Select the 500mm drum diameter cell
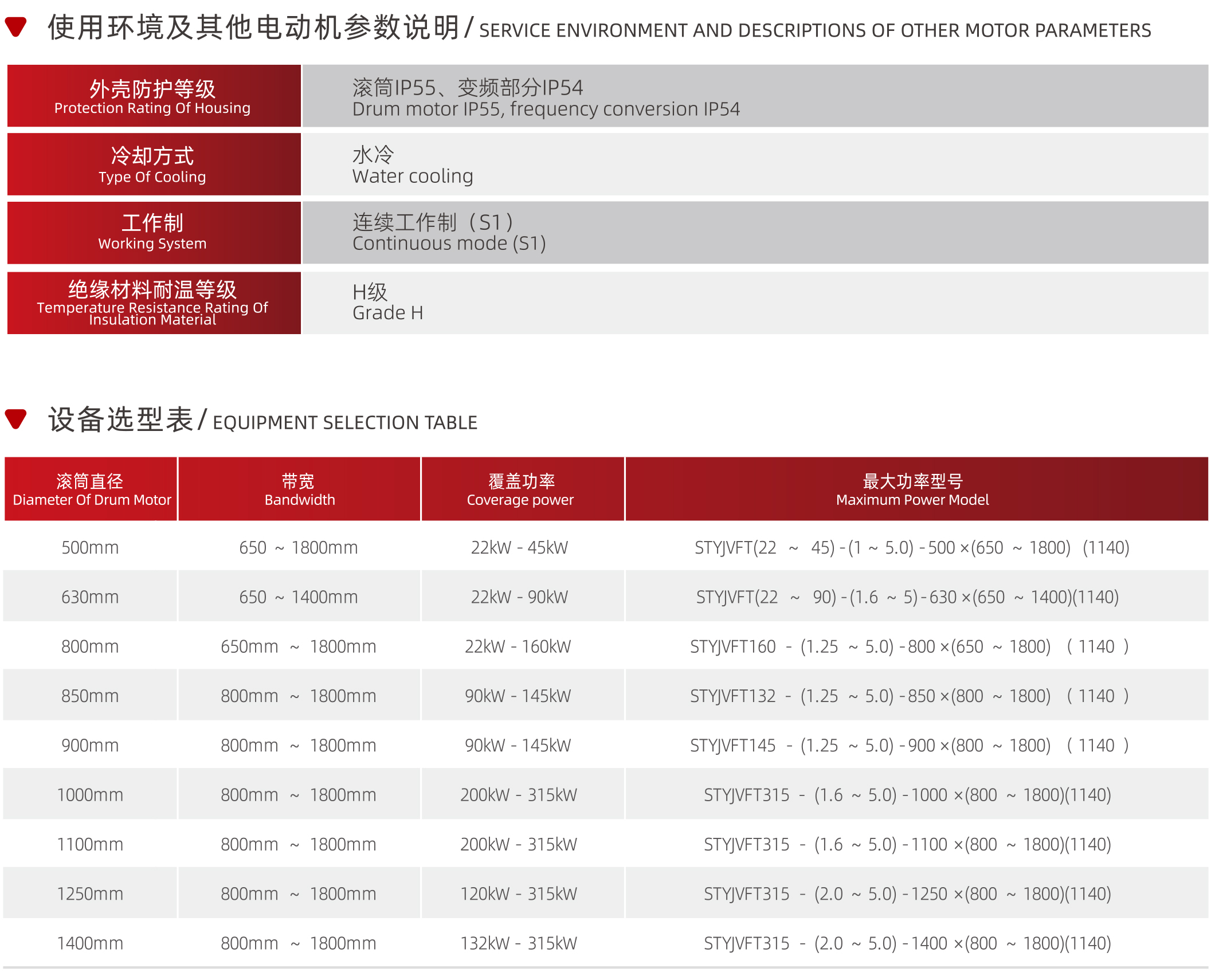Screen dimensions: 1215x980 tap(90, 548)
